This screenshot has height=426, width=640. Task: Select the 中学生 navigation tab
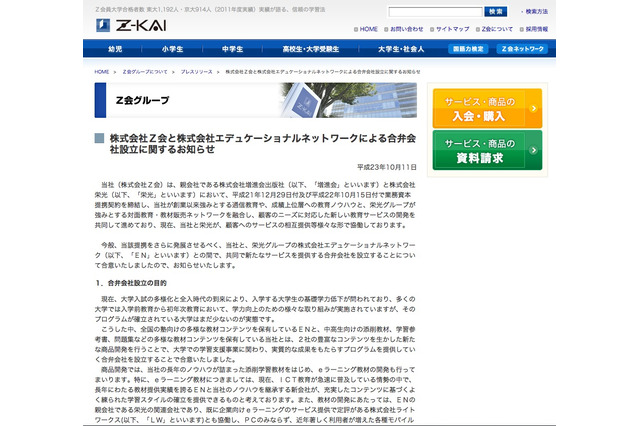232,49
